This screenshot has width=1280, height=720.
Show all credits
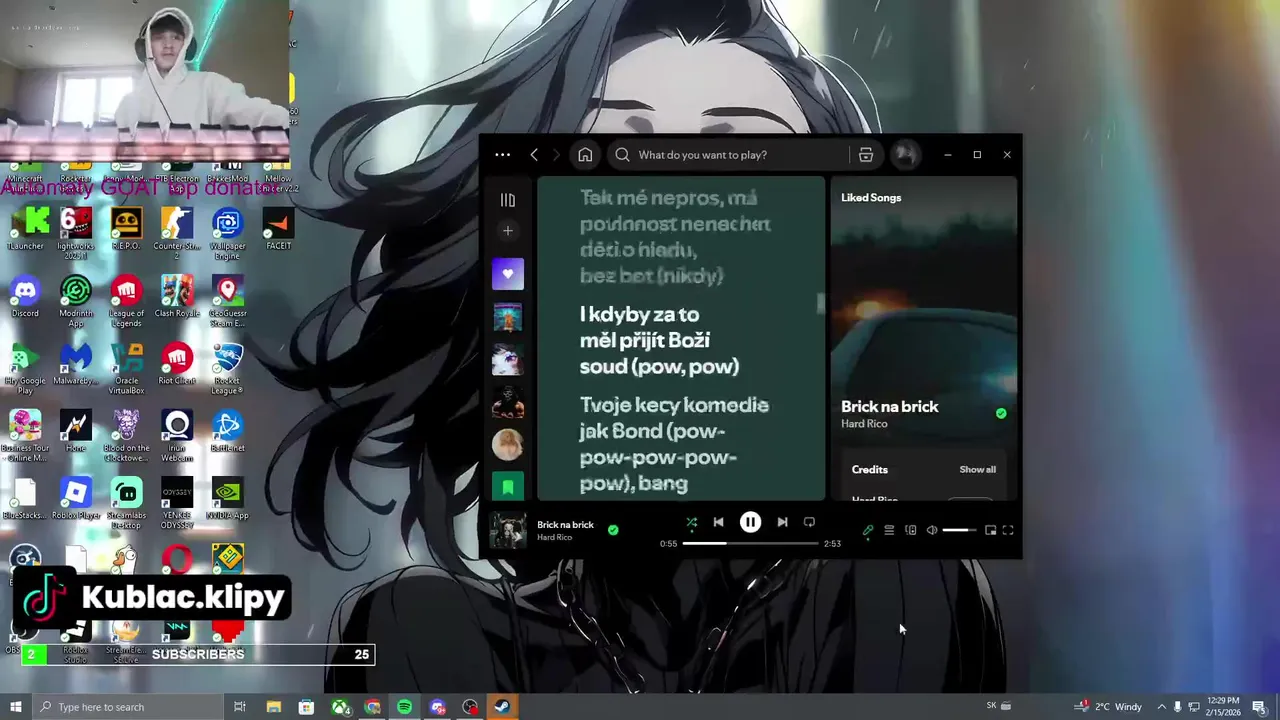point(977,470)
